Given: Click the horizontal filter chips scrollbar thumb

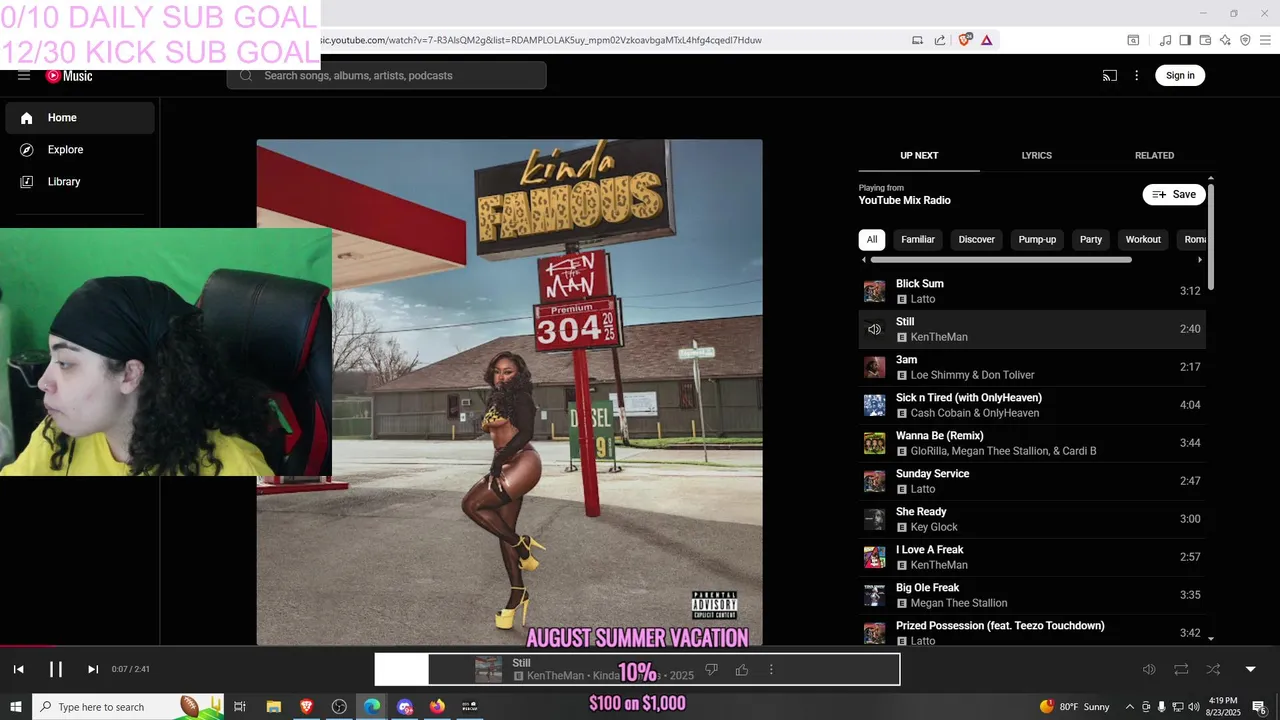Looking at the screenshot, I should [1001, 260].
